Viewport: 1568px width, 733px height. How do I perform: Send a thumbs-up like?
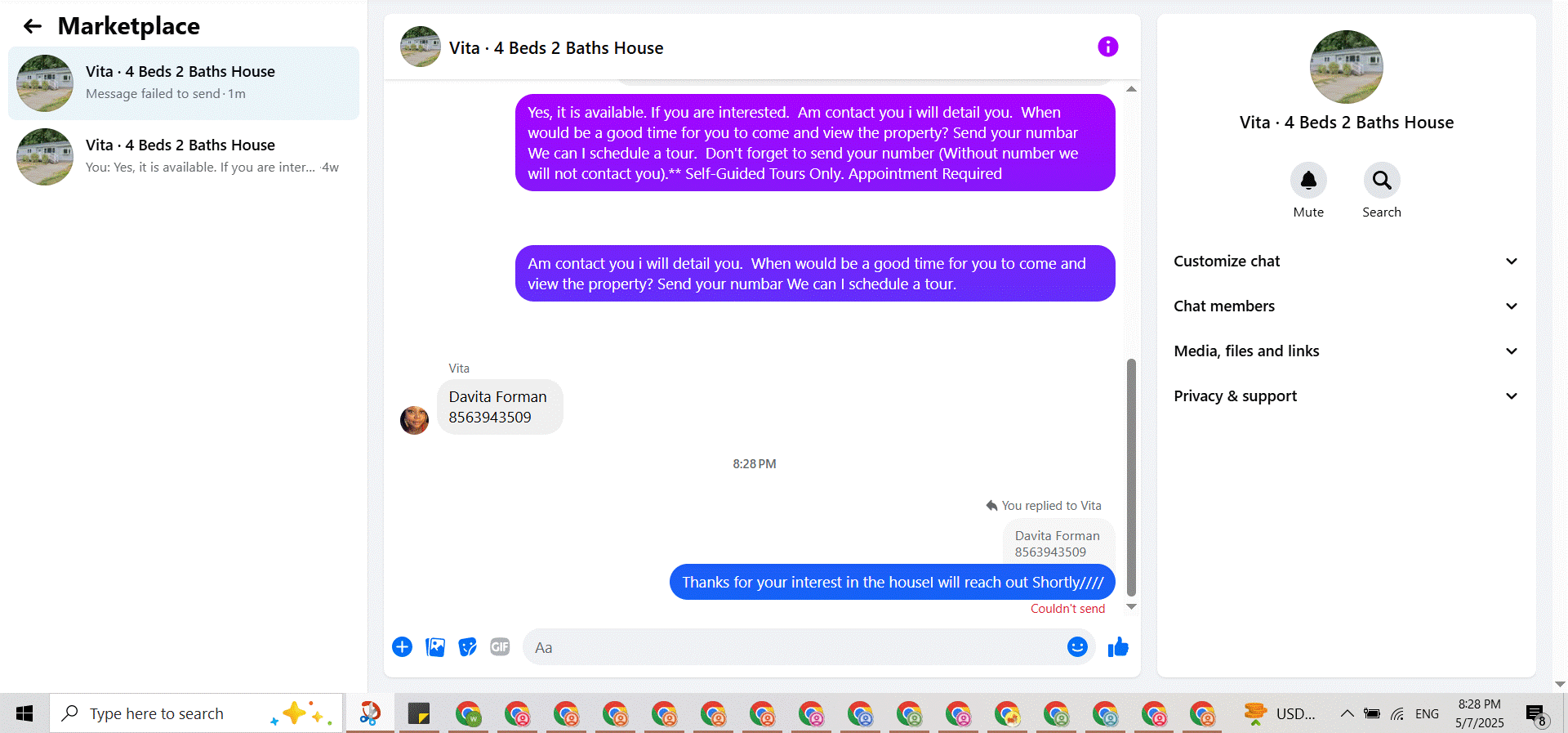coord(1118,647)
